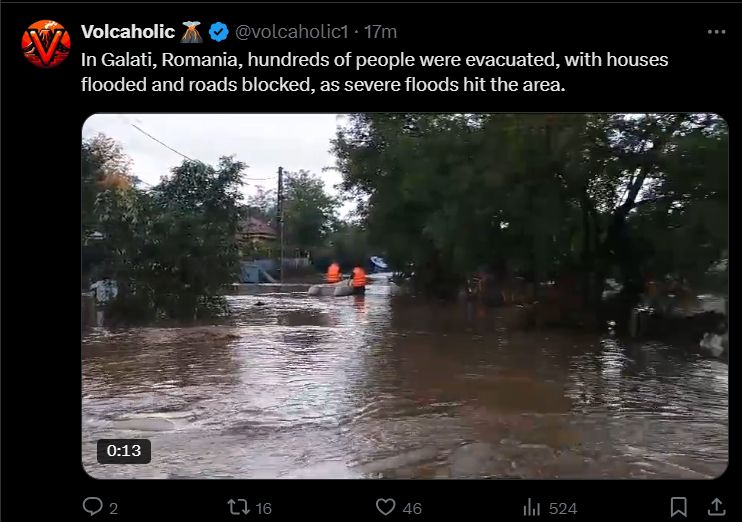Click the reply count 2
Image resolution: width=742 pixels, height=522 pixels.
tap(114, 508)
